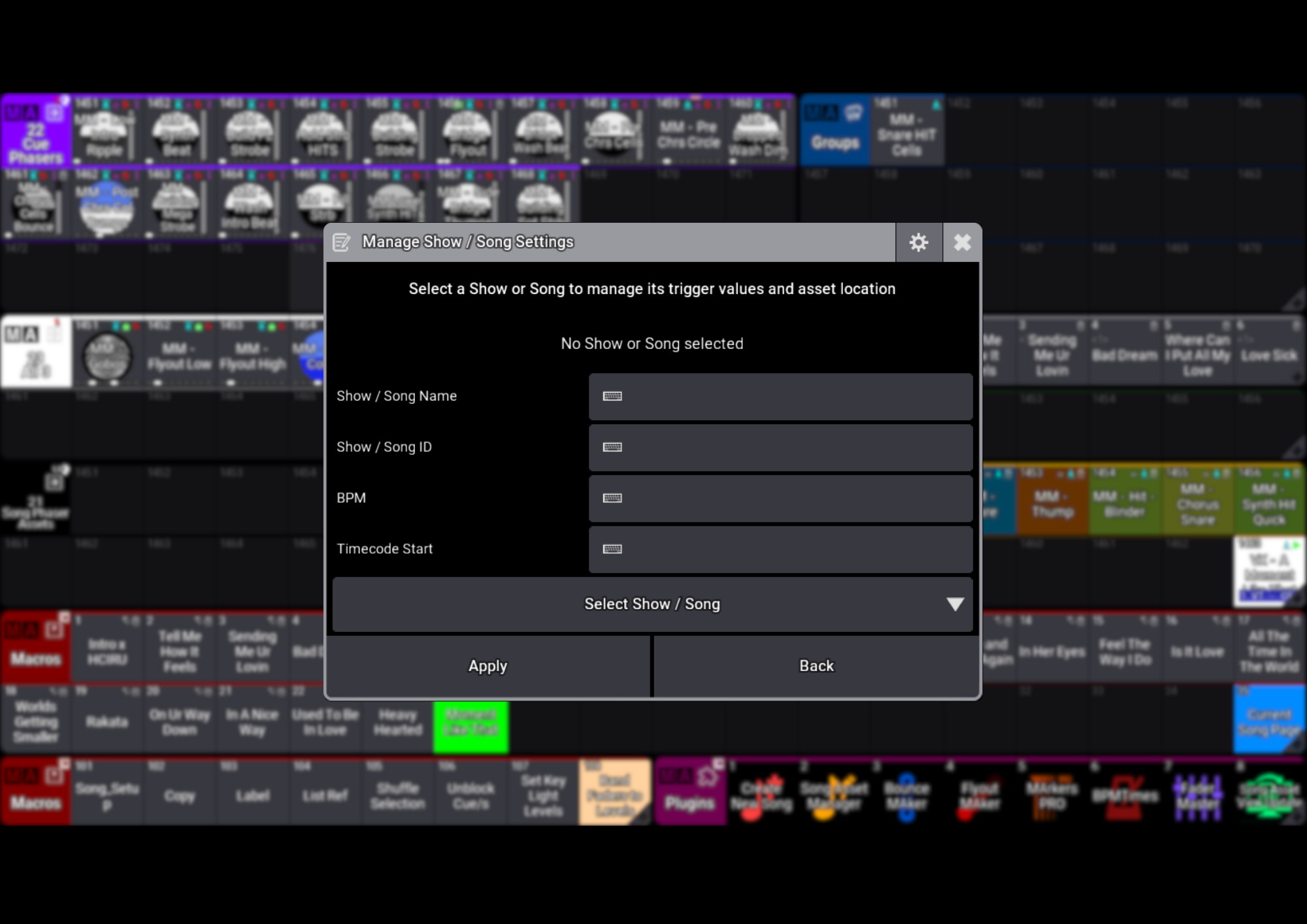The width and height of the screenshot is (1307, 924).
Task: Click the bright green highlighted macro
Action: (x=471, y=726)
